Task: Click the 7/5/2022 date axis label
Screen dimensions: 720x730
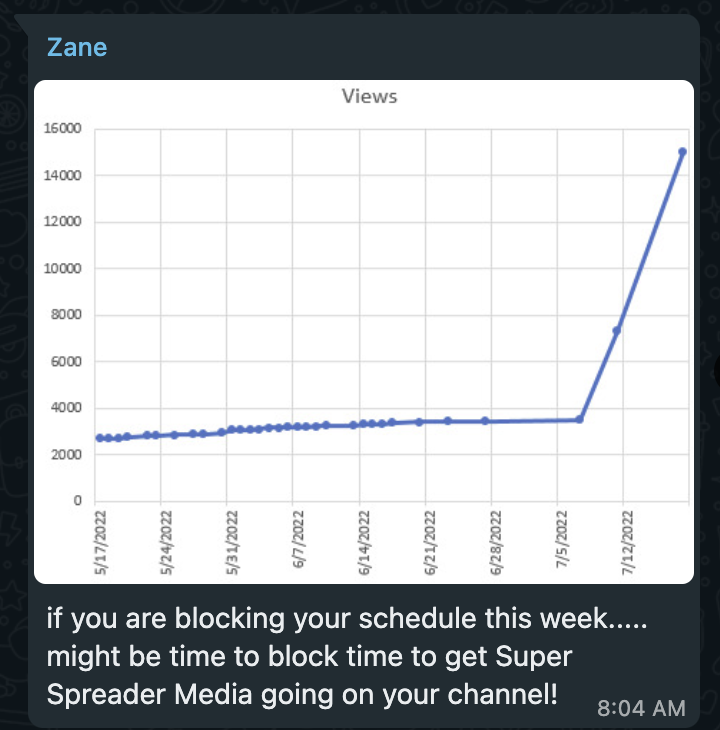Action: coord(561,539)
